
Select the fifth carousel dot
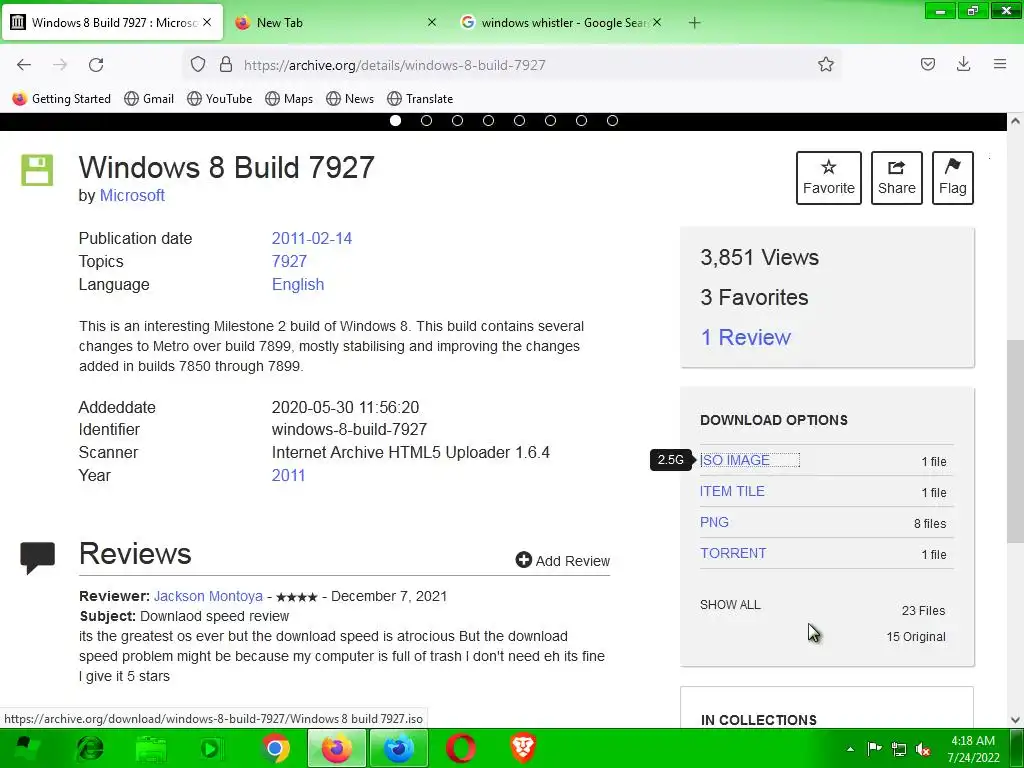[x=519, y=121]
